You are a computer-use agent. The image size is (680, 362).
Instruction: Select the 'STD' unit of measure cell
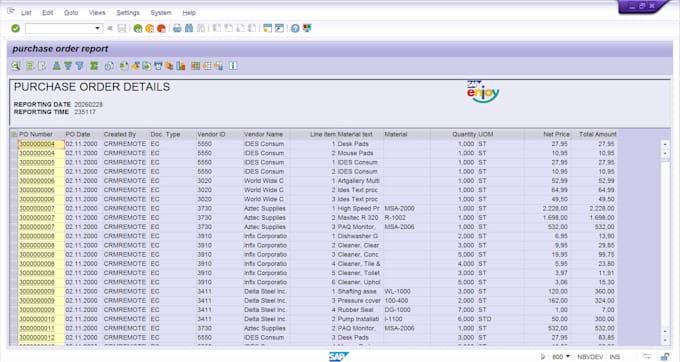[500, 319]
